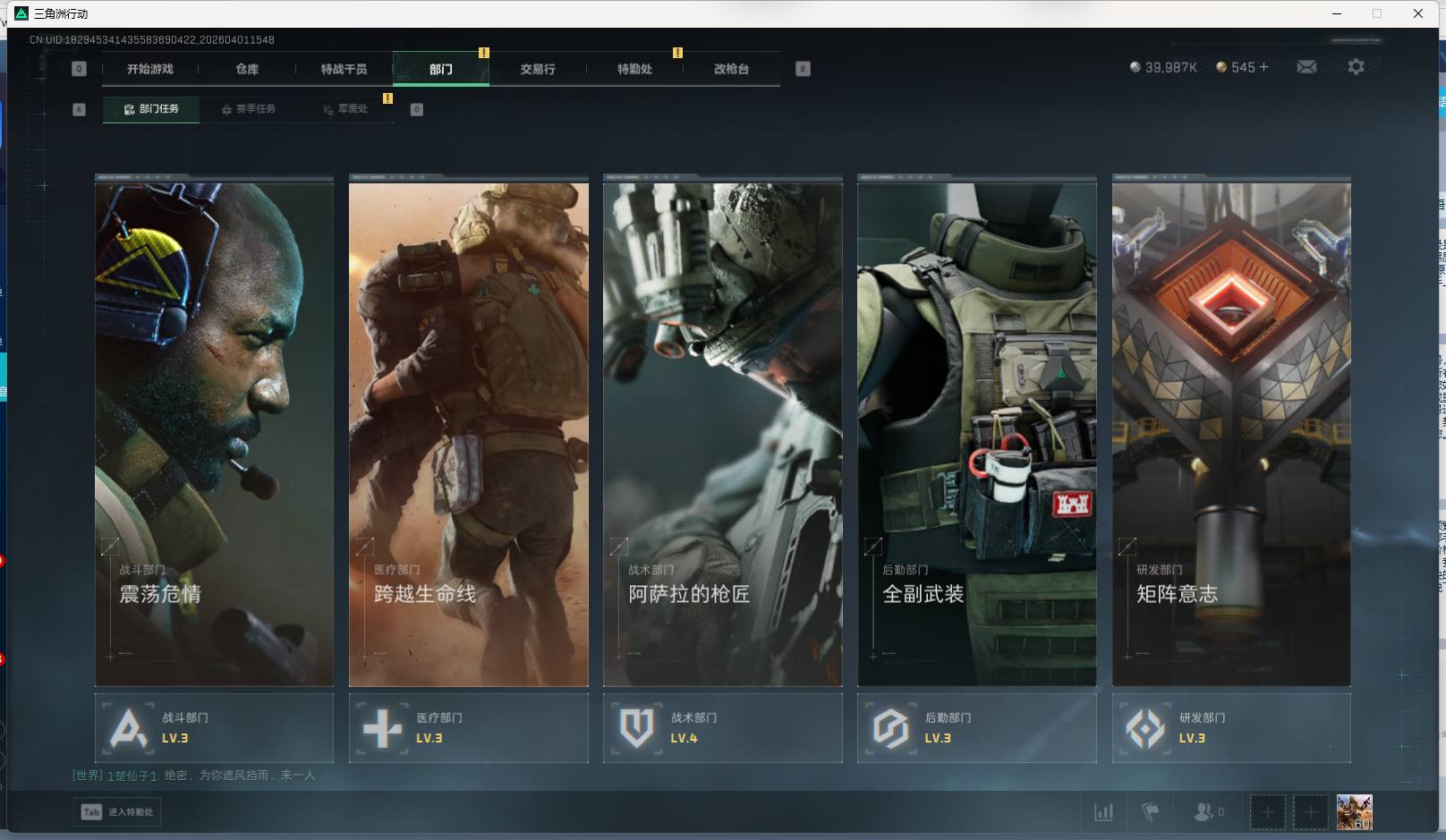Screen dimensions: 1446x840
Task: Switch to the 交易行 tab
Action: (538, 69)
